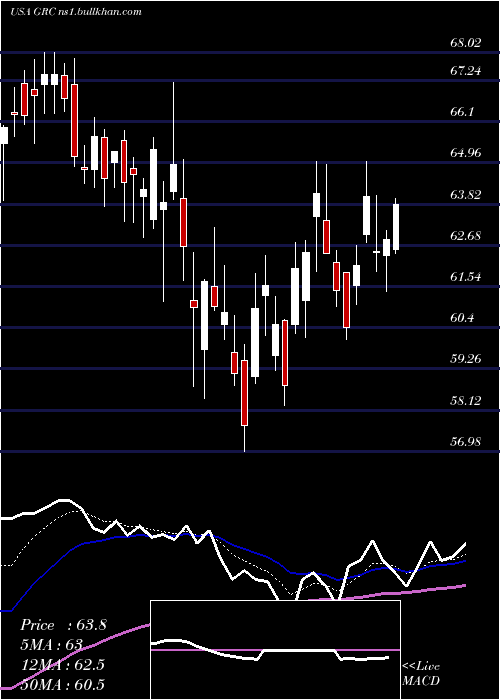The image size is (500, 700).
Task: Click the 63.82 price level label
Action: 466,194
